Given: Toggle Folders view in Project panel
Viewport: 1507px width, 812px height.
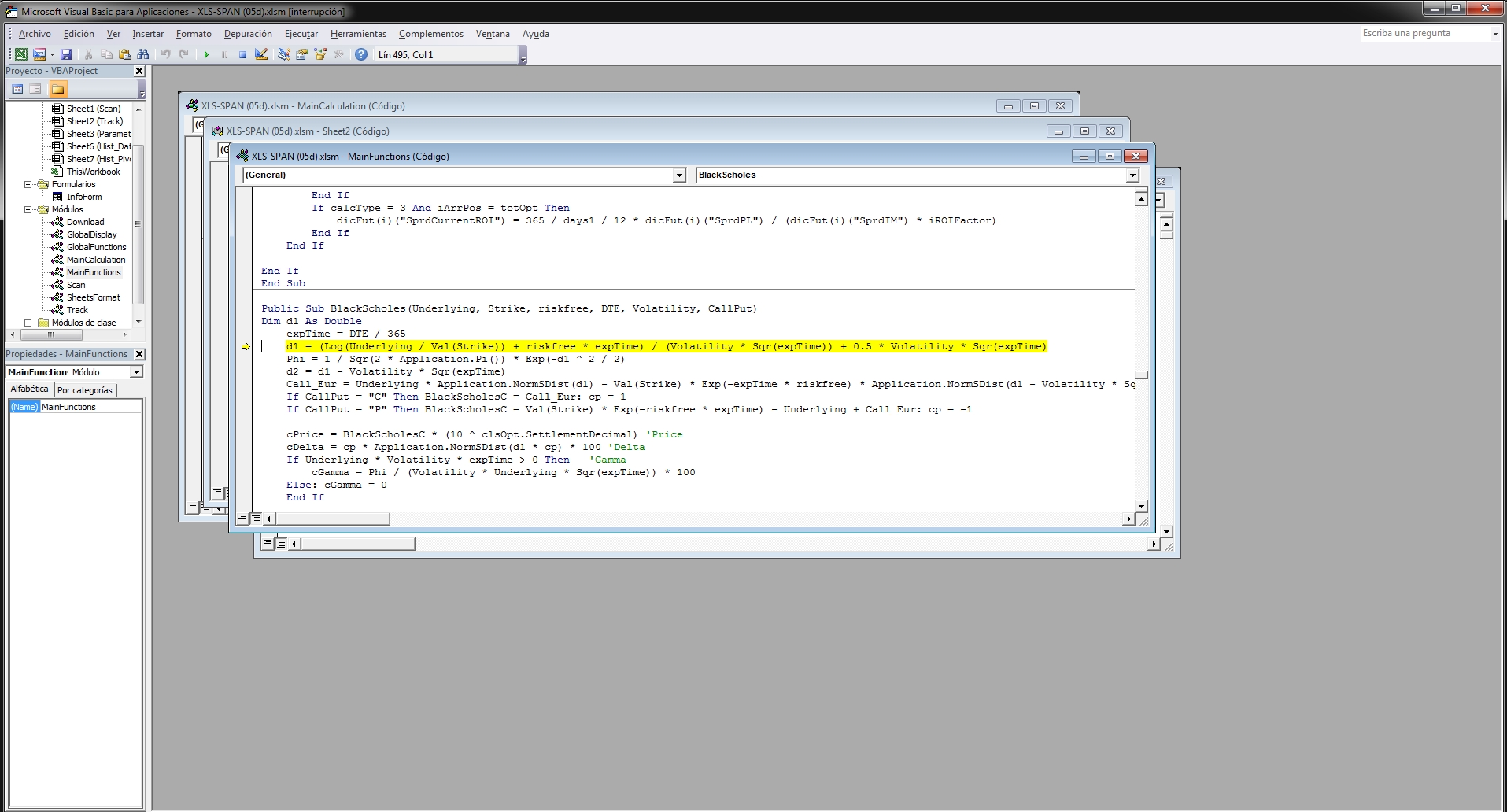Looking at the screenshot, I should 57,89.
